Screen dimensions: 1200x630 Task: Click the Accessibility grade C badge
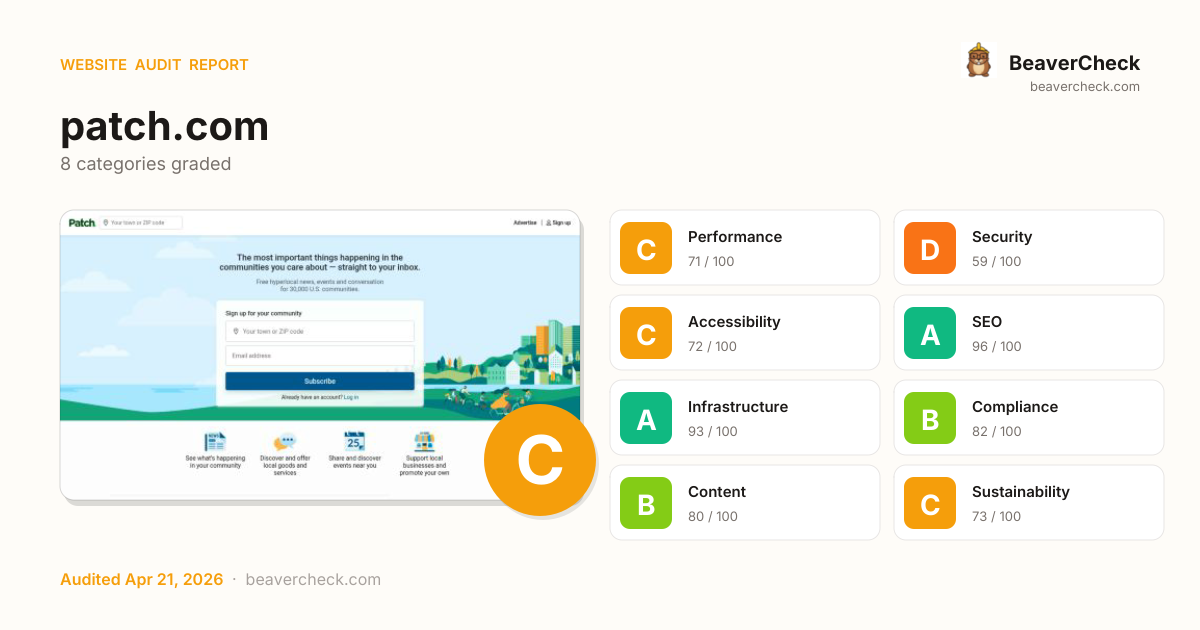646,333
